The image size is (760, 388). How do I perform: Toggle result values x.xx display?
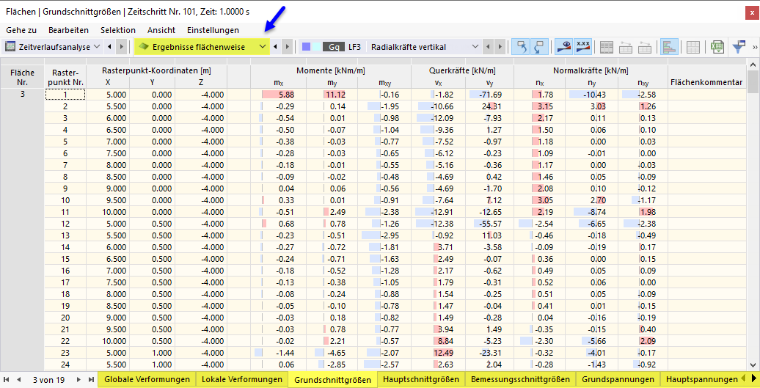pos(582,47)
